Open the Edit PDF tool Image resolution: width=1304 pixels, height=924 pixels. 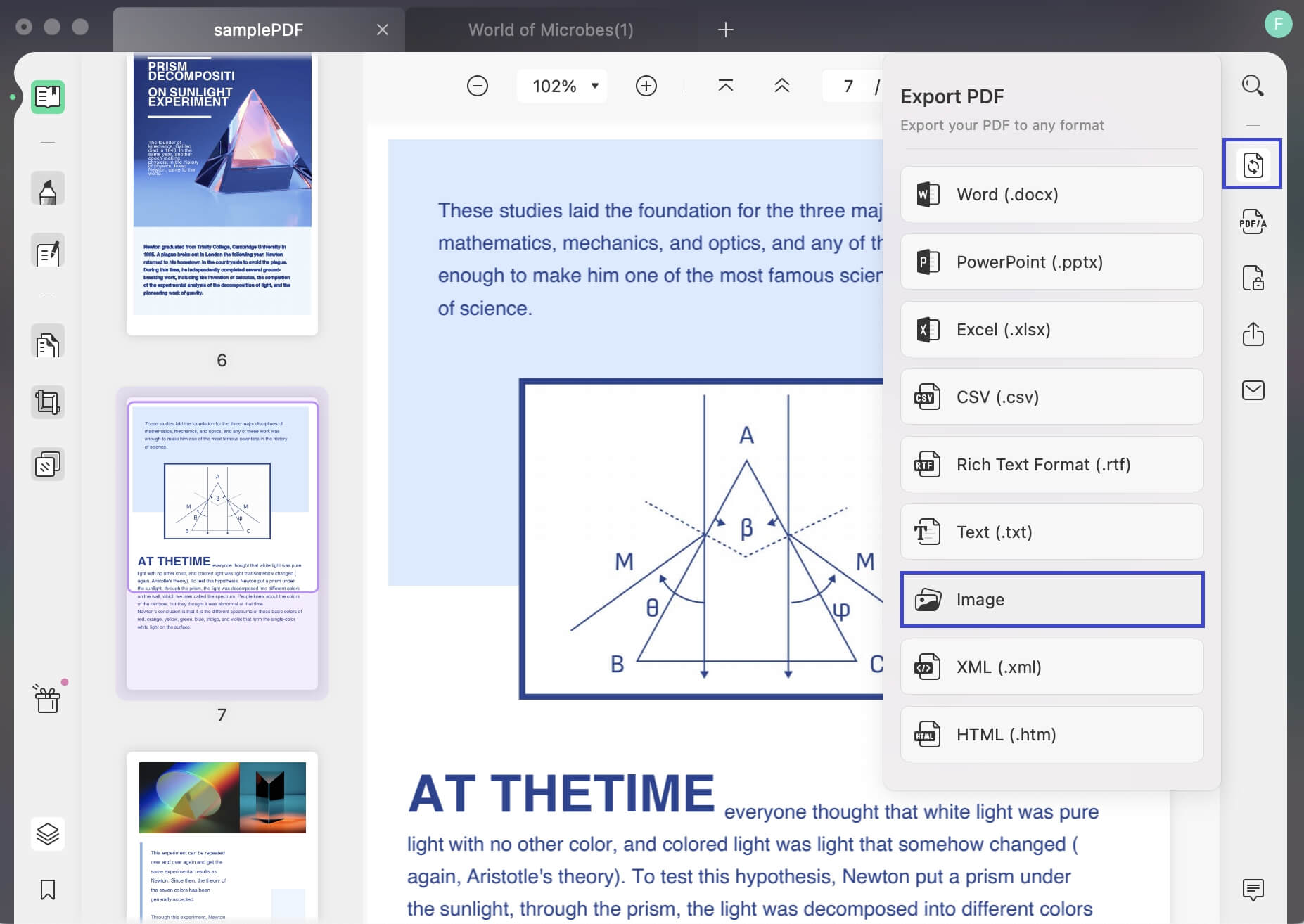coord(48,251)
